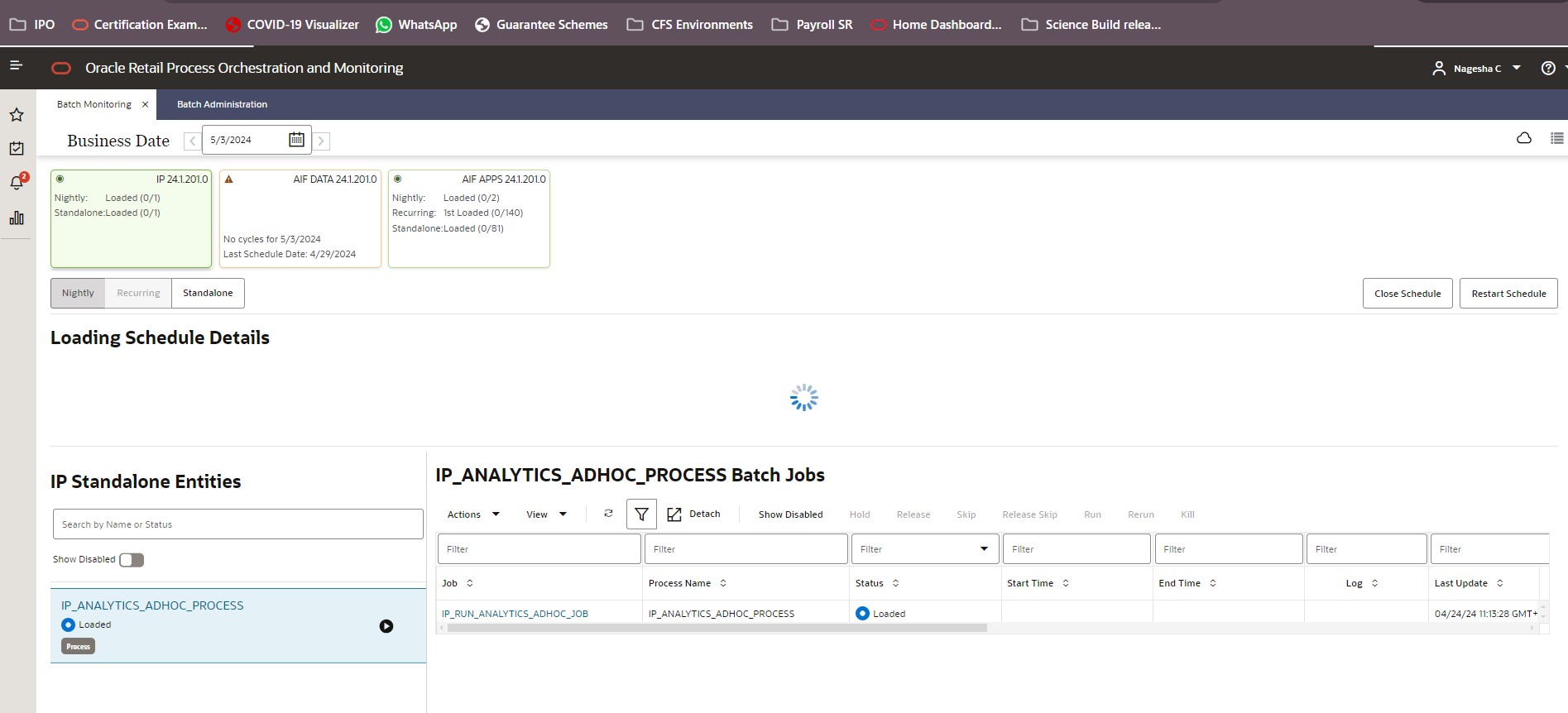
Task: Sort by End Time column arrows
Action: [1213, 583]
